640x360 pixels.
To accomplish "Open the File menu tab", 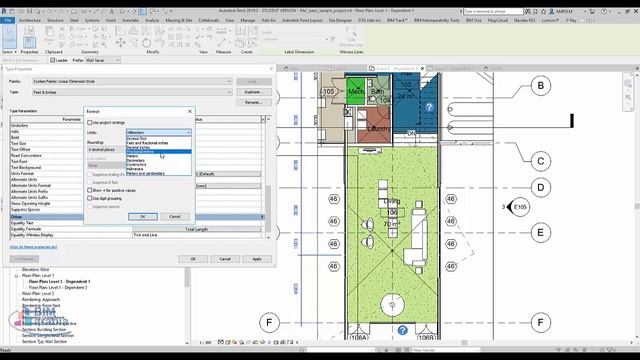I will click(8, 20).
